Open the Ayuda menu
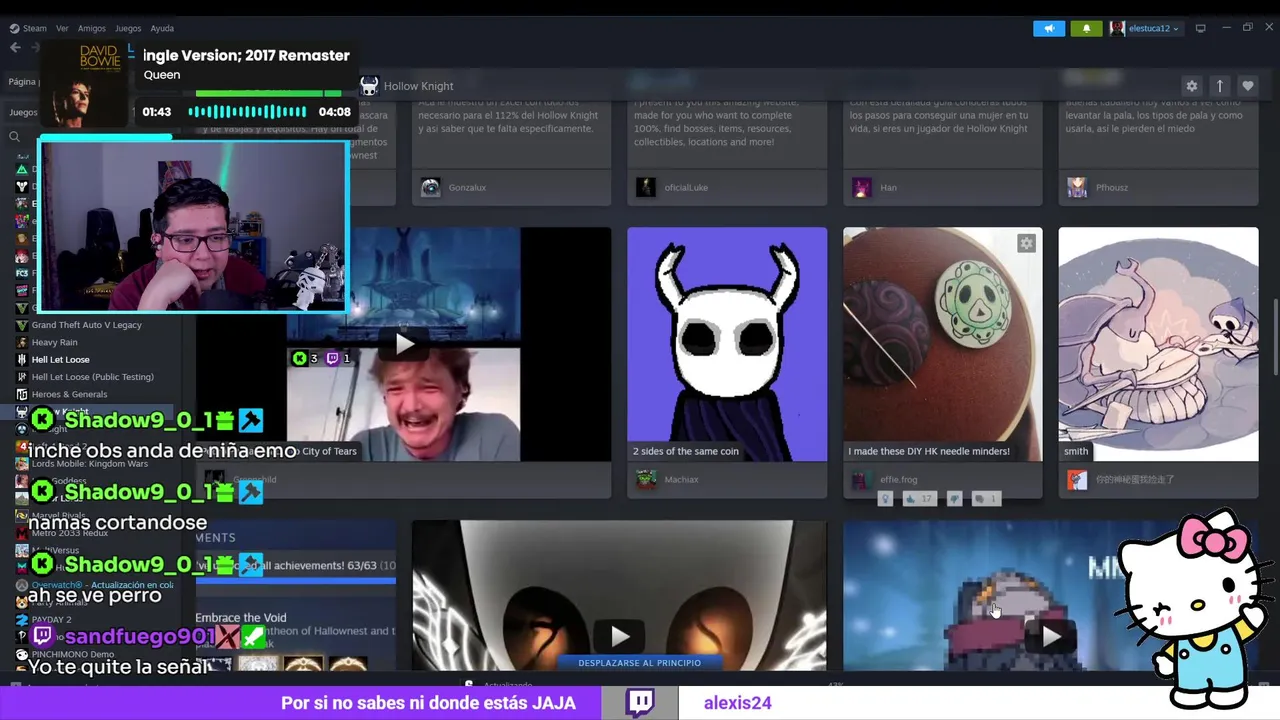Image resolution: width=1280 pixels, height=720 pixels. pyautogui.click(x=162, y=28)
